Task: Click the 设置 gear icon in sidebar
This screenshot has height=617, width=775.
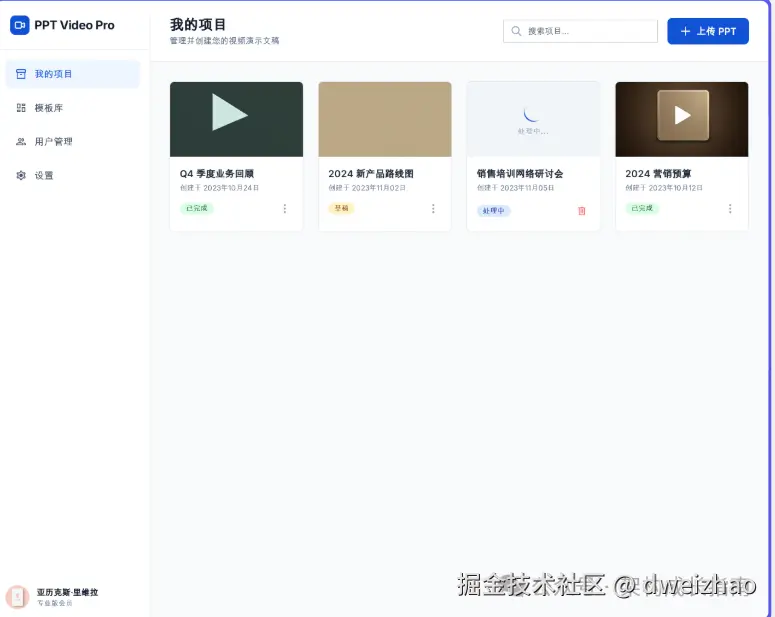Action: pyautogui.click(x=21, y=176)
